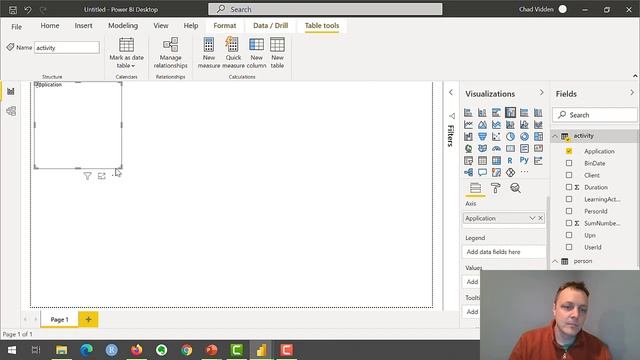This screenshot has width=640, height=360.
Task: Pick the Ribbon chart visual
Action: [538, 124]
